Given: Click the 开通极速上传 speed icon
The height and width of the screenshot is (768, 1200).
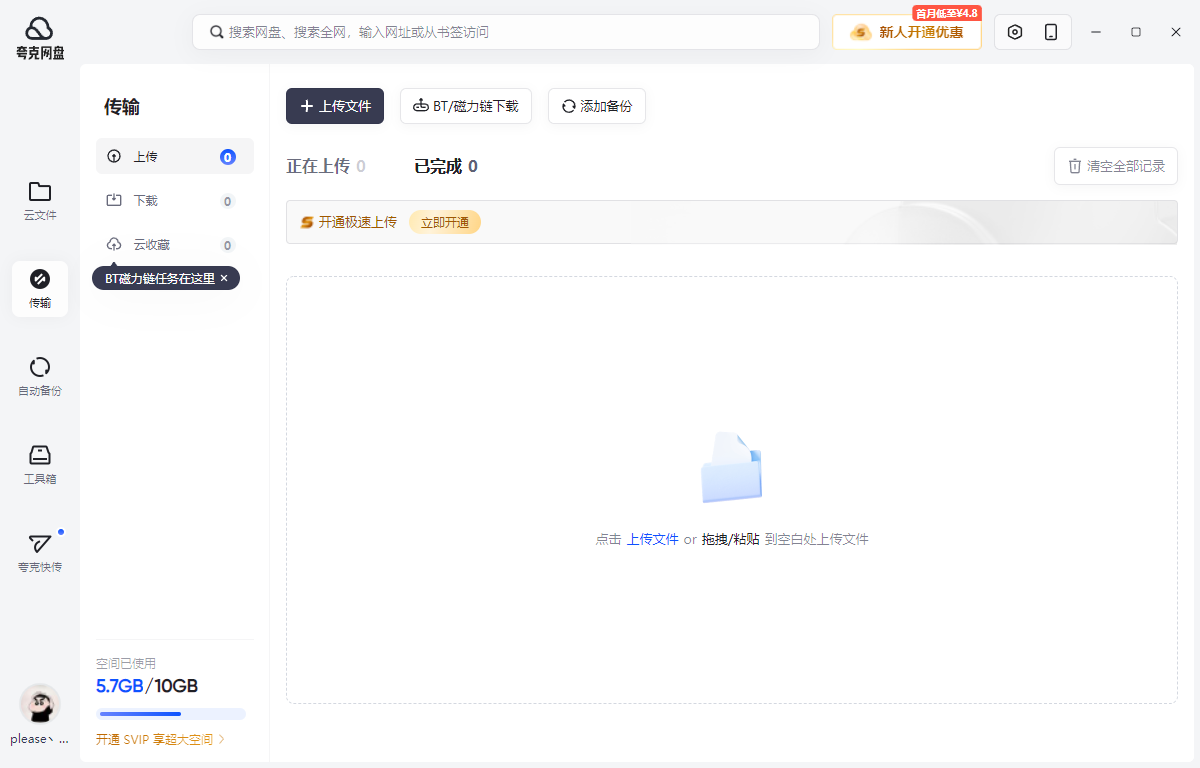Looking at the screenshot, I should [307, 222].
